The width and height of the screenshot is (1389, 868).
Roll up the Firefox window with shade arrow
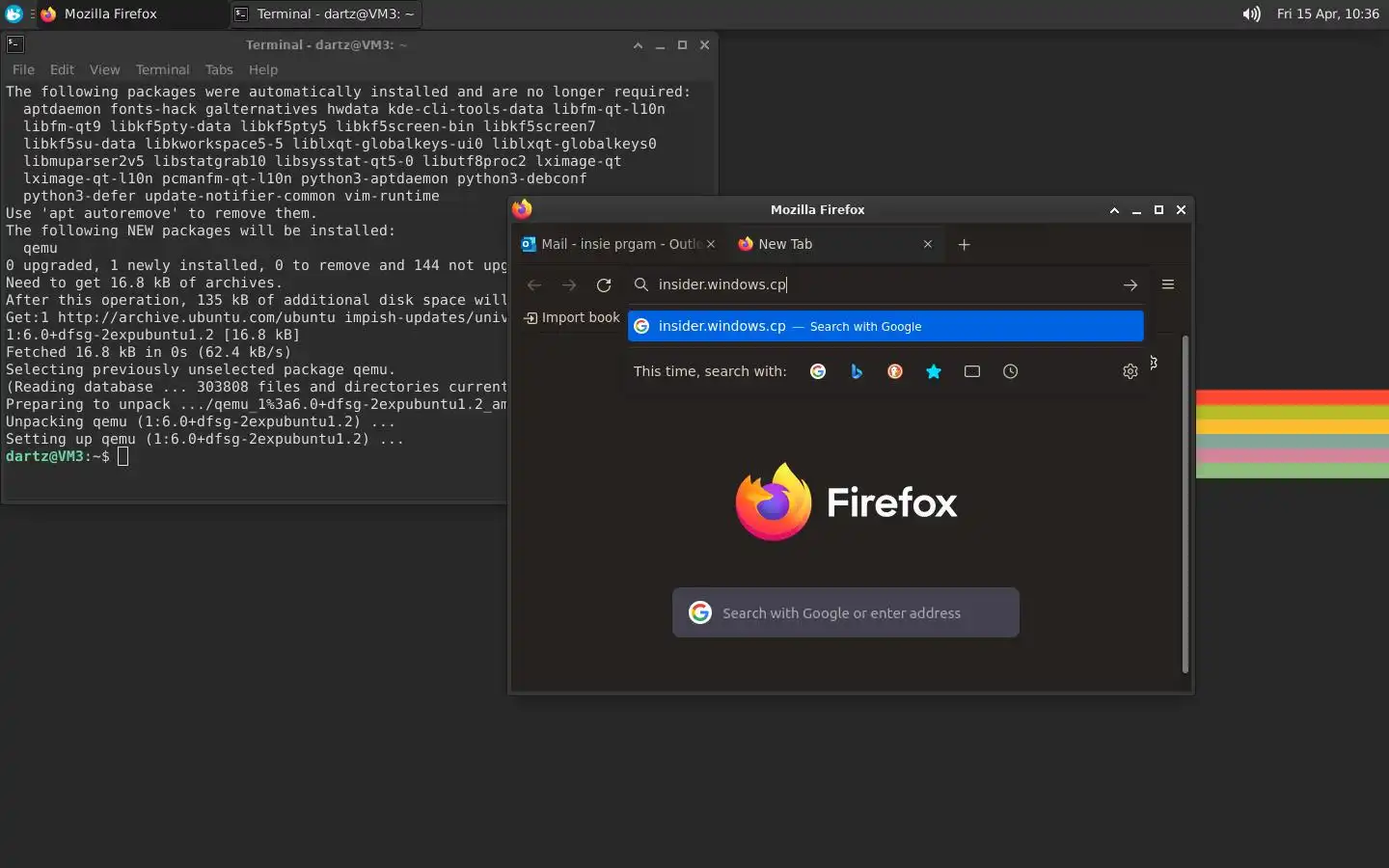1114,209
